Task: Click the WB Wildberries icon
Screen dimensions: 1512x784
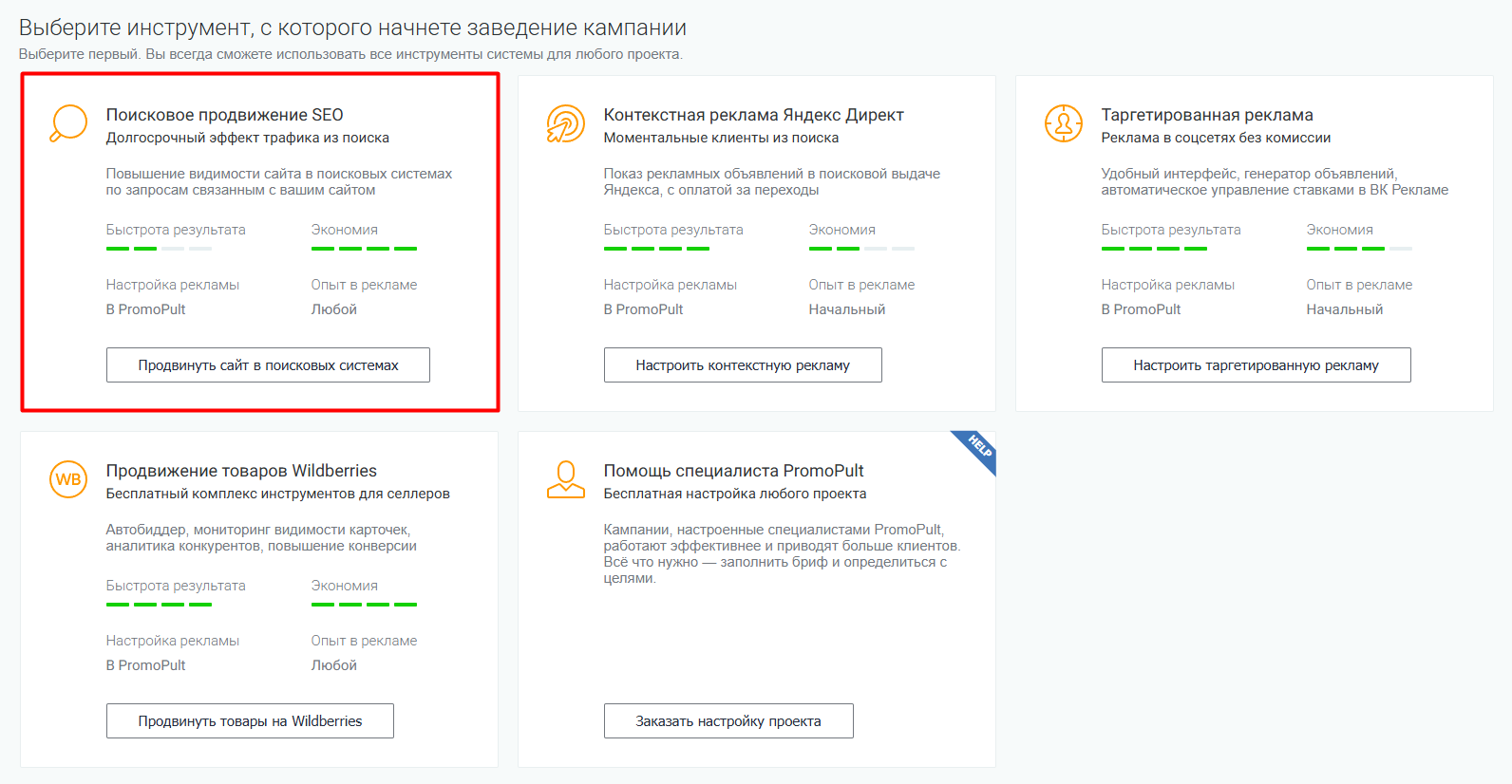Action: coord(68,479)
